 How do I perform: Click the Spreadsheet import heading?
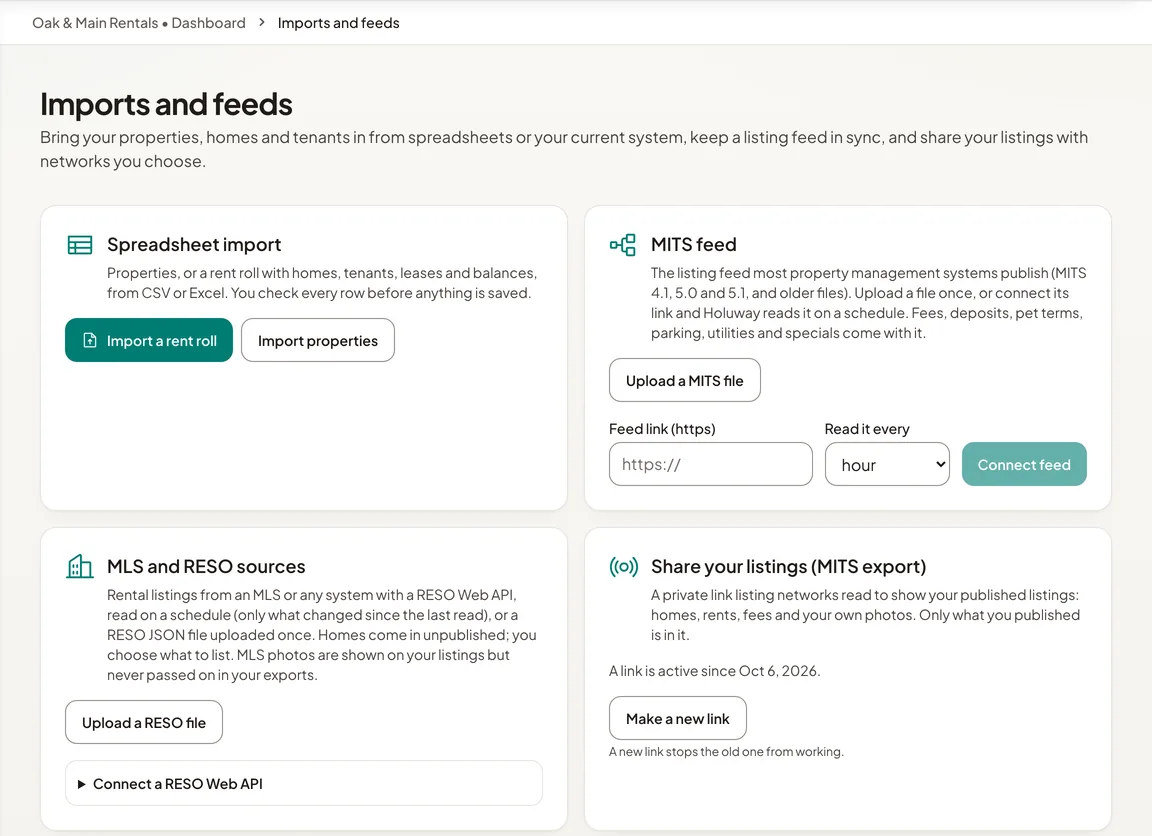tap(194, 245)
